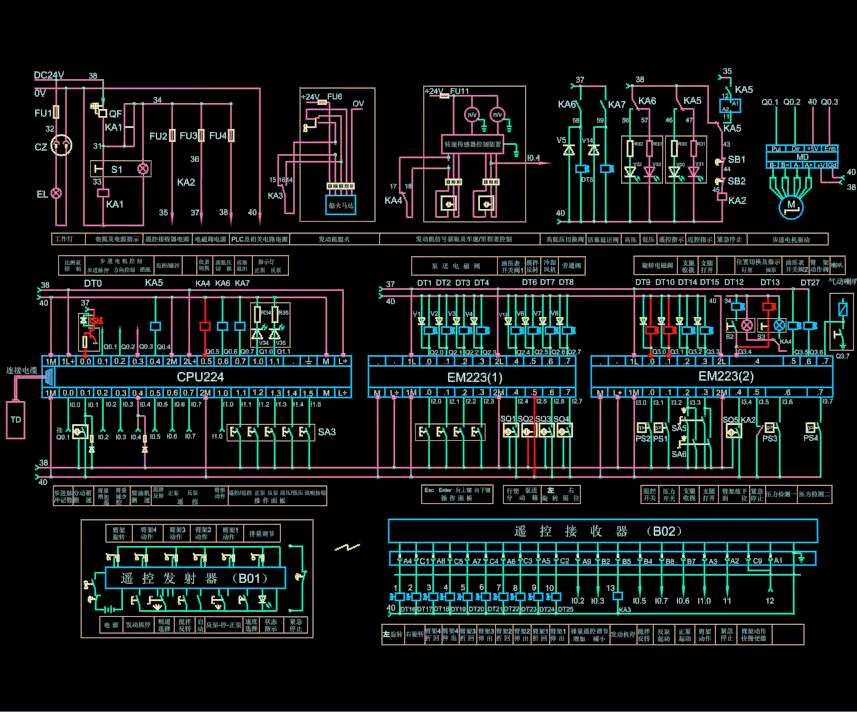Click the KA3 relay label
Viewport: 857px width, 712px height.
click(275, 196)
